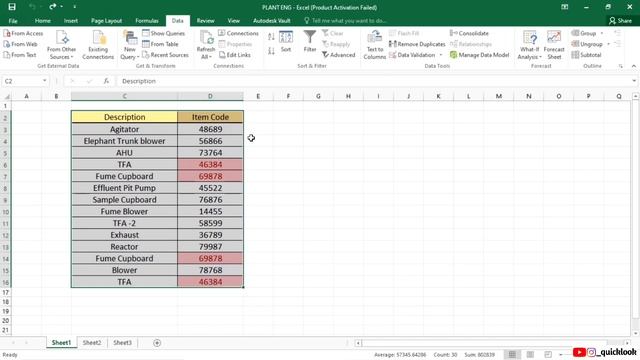This screenshot has width=640, height=360.
Task: Switch to the Review tab
Action: point(205,20)
